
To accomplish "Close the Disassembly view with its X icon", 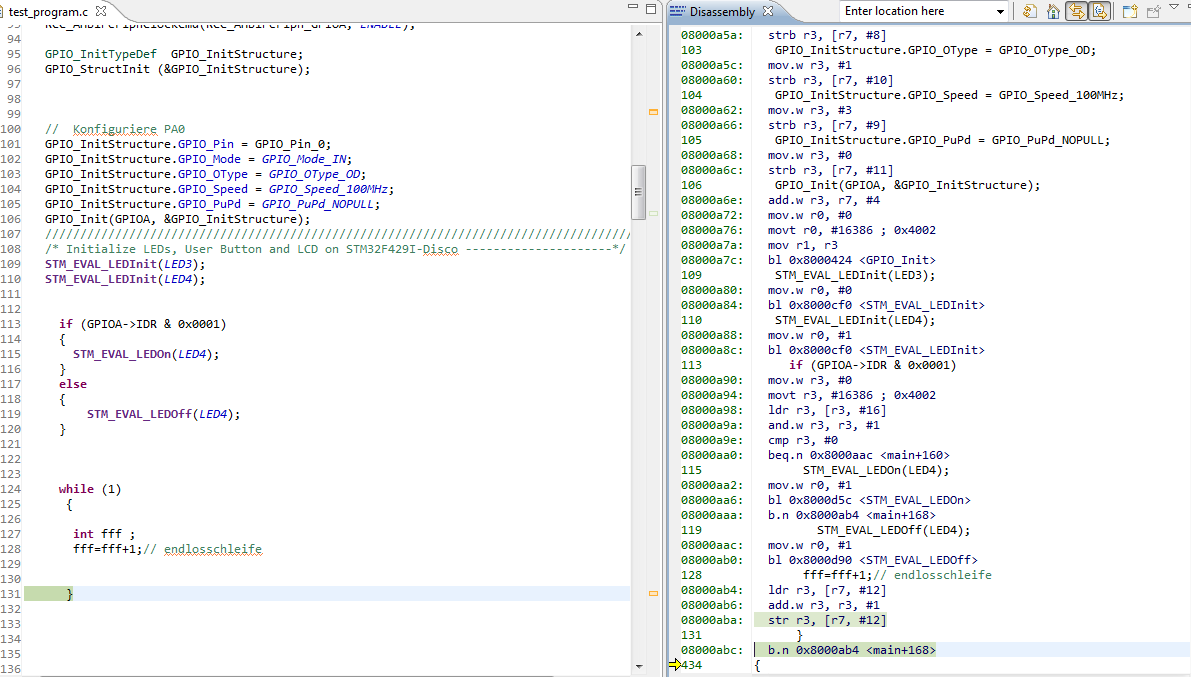I will tap(767, 11).
